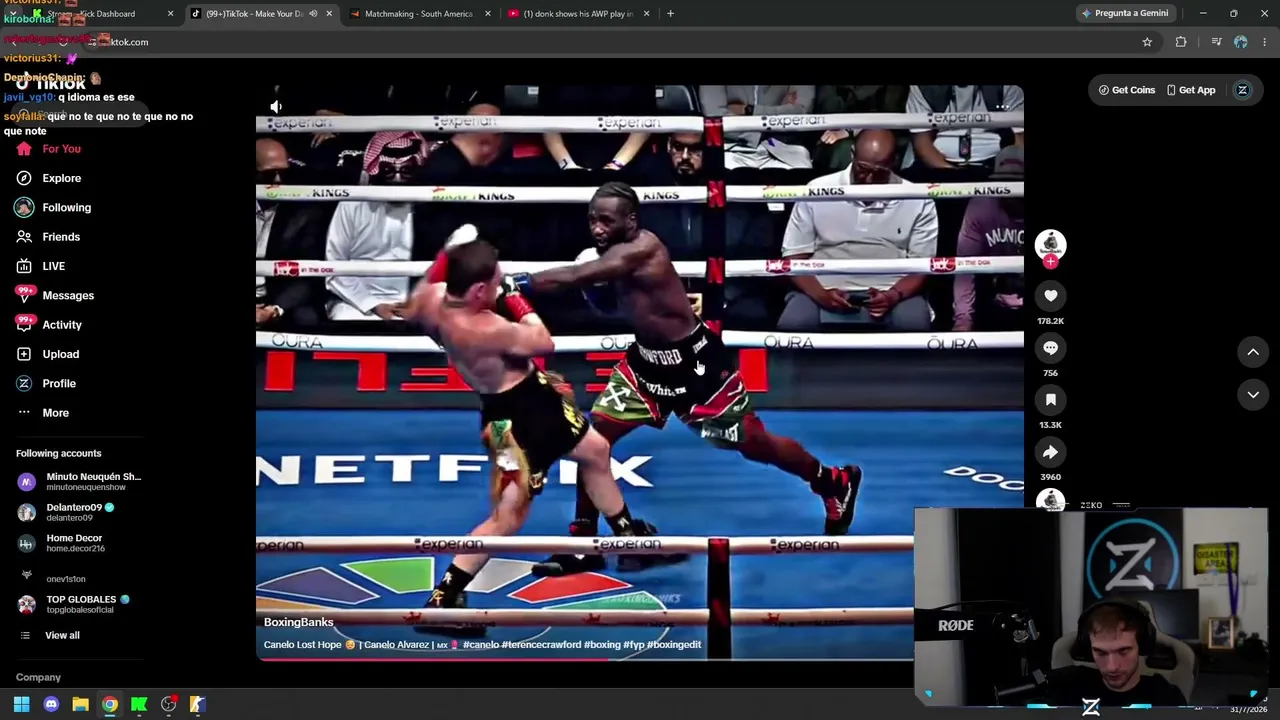The width and height of the screenshot is (1280, 720).
Task: Click Get Coins button
Action: (x=1127, y=90)
